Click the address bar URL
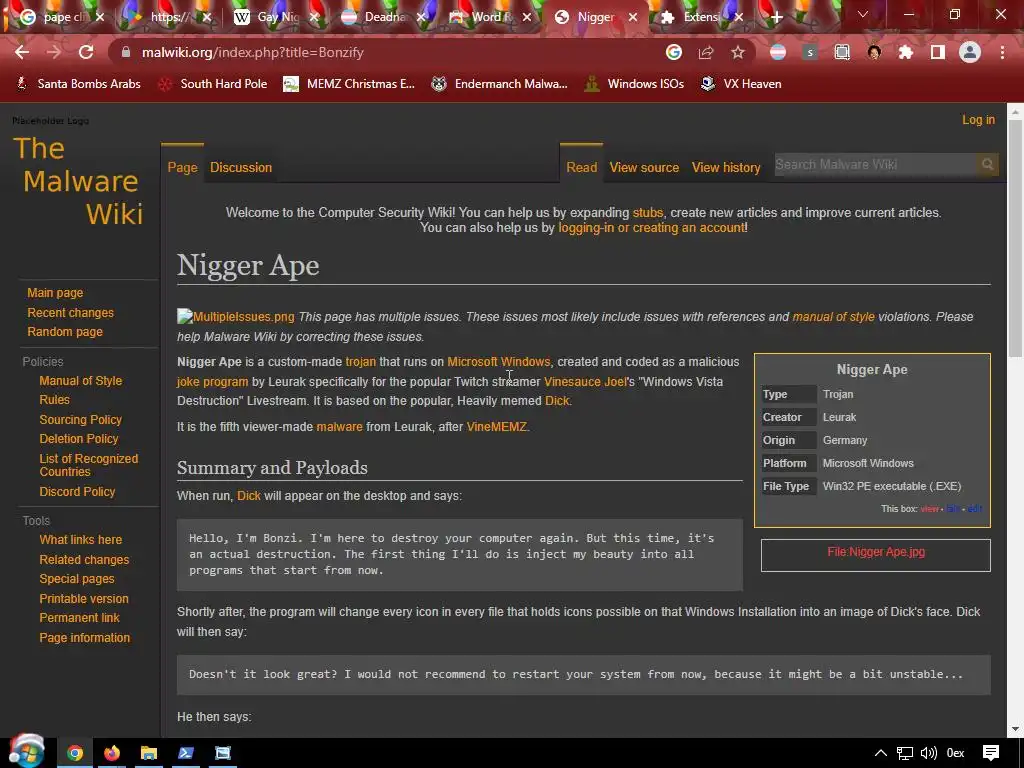The height and width of the screenshot is (768, 1024). point(253,52)
